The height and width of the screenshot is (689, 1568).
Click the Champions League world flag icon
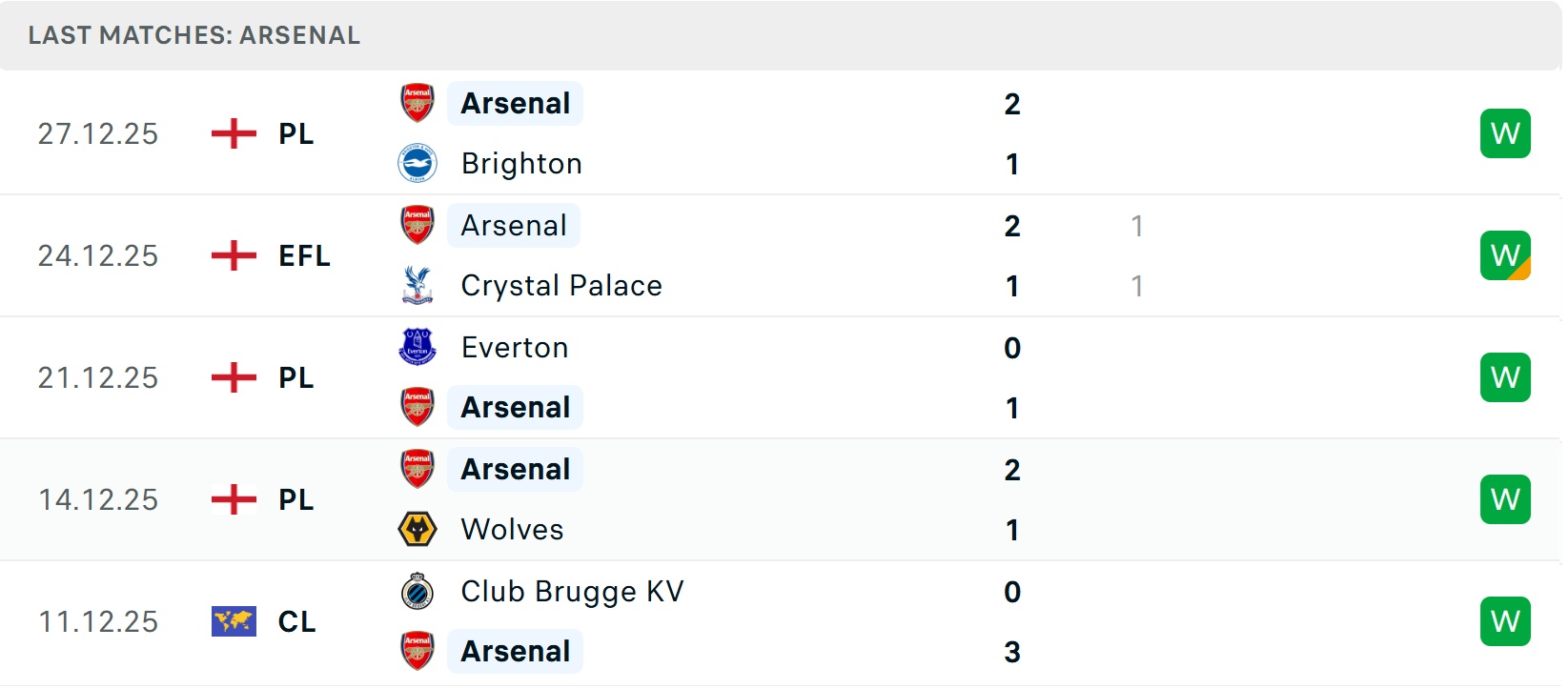click(x=234, y=621)
